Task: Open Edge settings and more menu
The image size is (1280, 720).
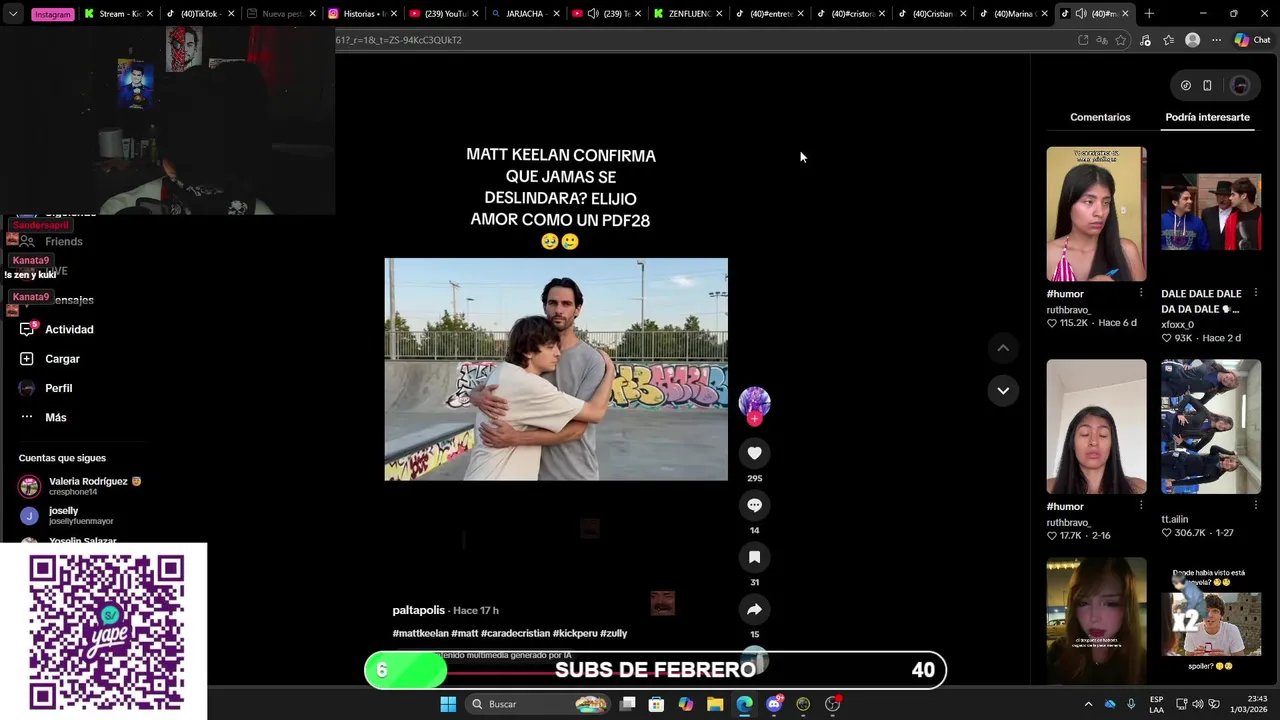Action: coord(1216,40)
